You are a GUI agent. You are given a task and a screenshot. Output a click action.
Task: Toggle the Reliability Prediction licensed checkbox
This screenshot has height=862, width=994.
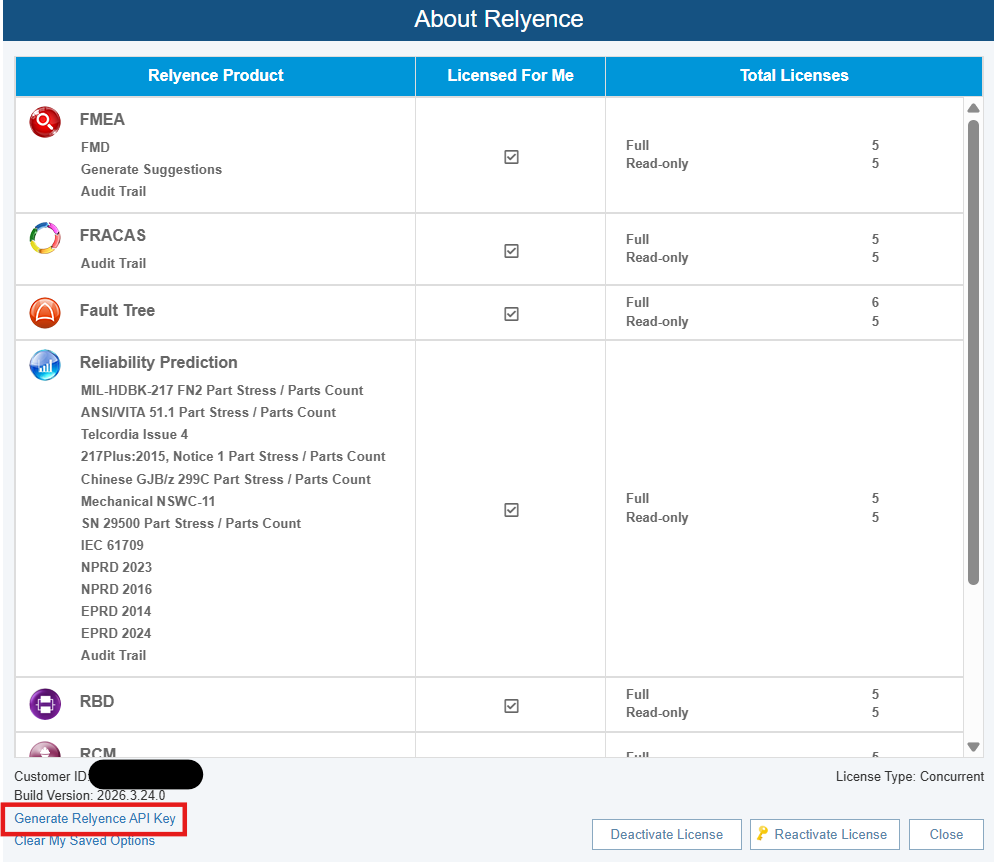click(x=511, y=510)
